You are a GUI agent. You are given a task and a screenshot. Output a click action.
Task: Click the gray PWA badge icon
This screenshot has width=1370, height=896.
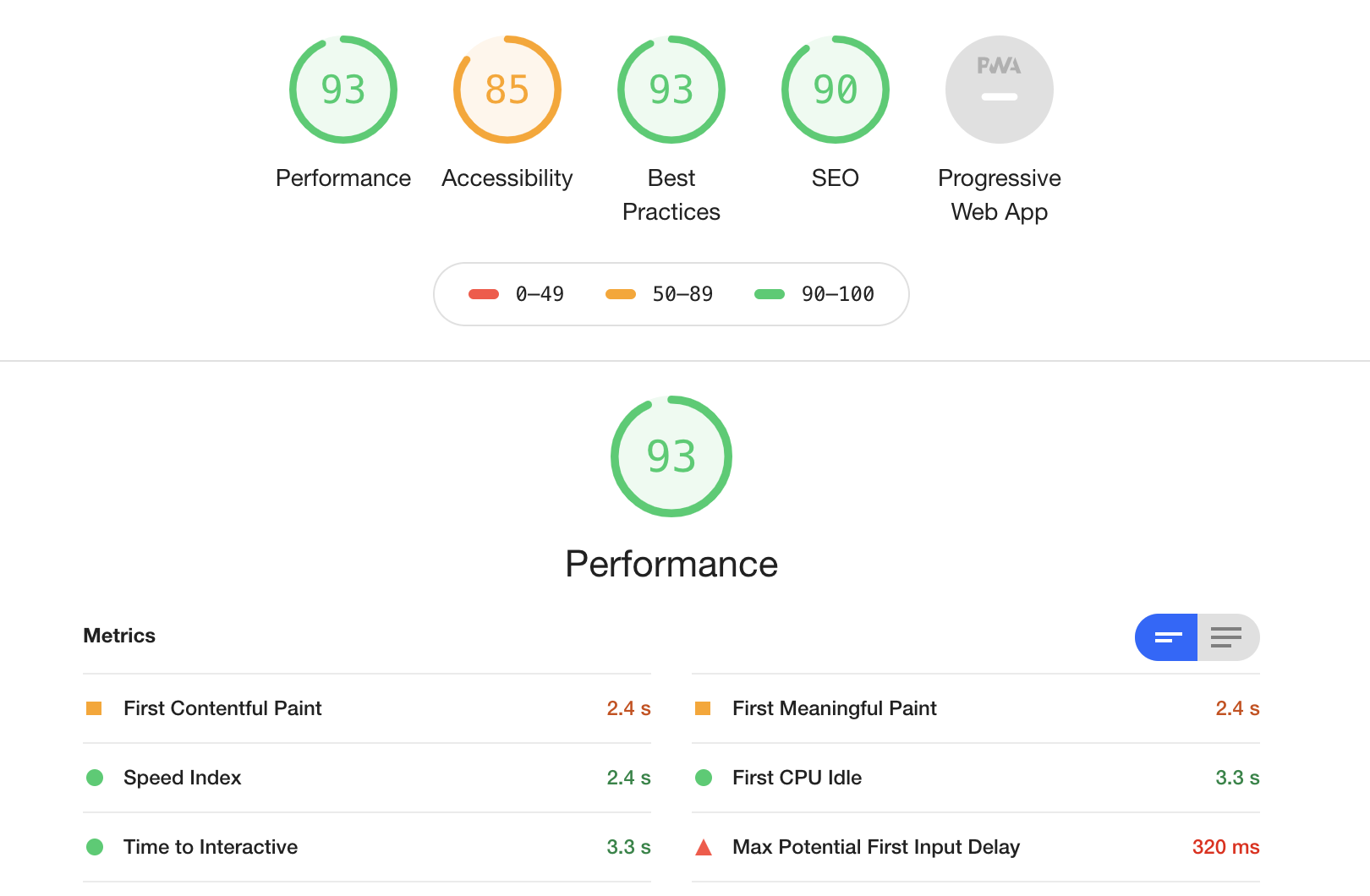1000,90
